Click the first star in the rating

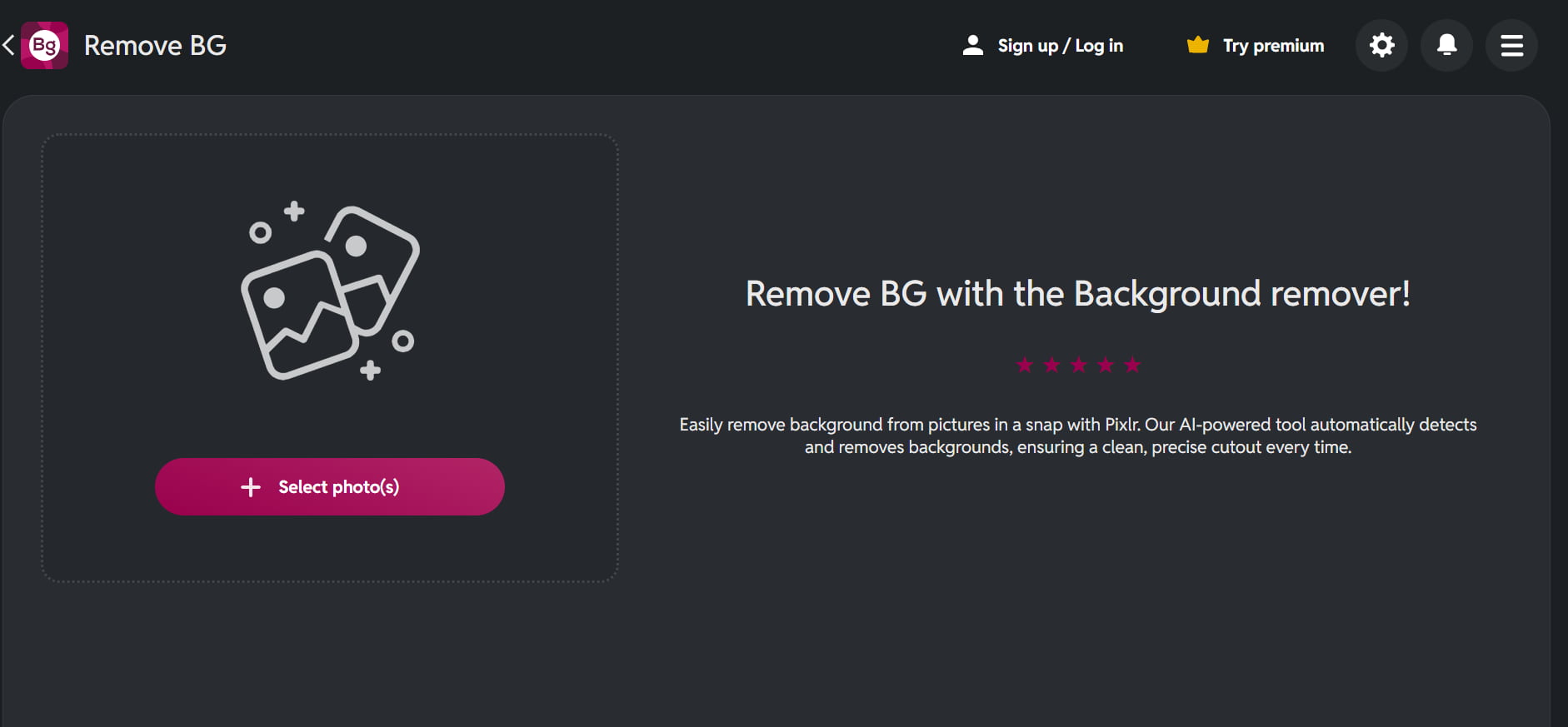click(x=1025, y=365)
